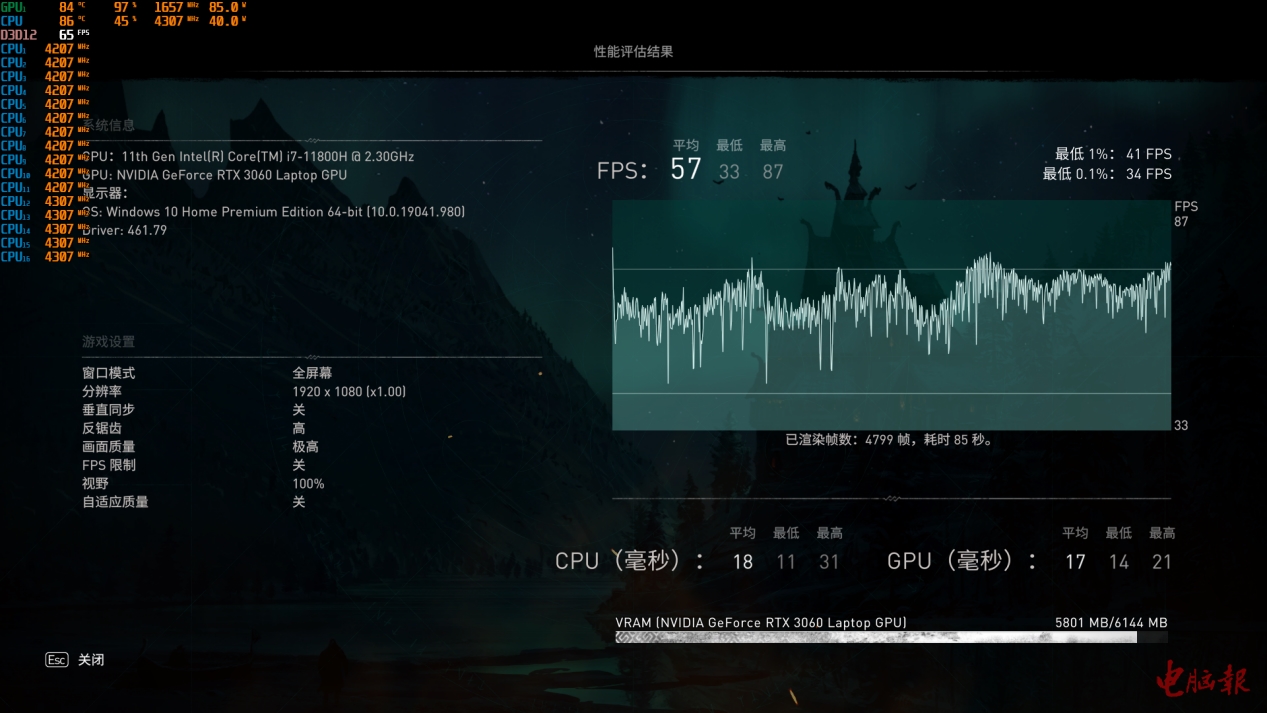Select the average FPS value 57
Image resolution: width=1267 pixels, height=713 pixels.
click(686, 170)
